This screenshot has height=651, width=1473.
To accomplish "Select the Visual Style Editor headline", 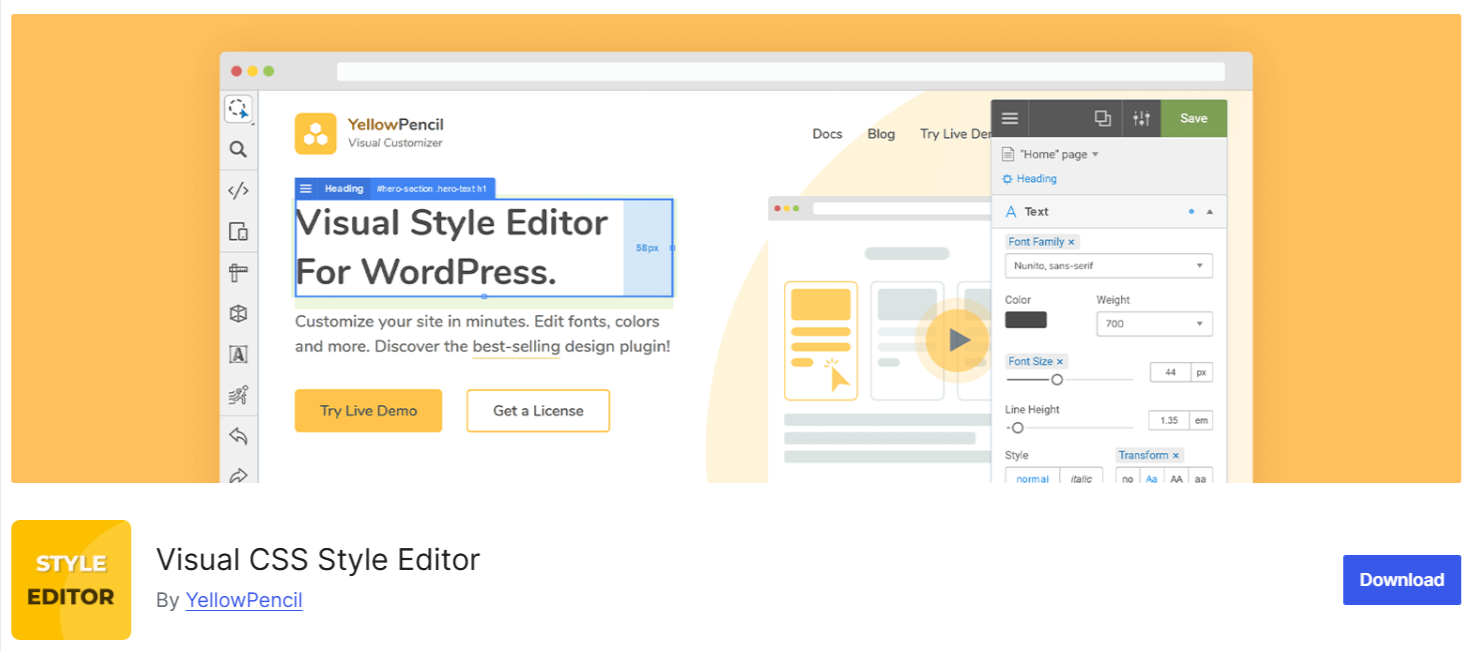I will (452, 247).
